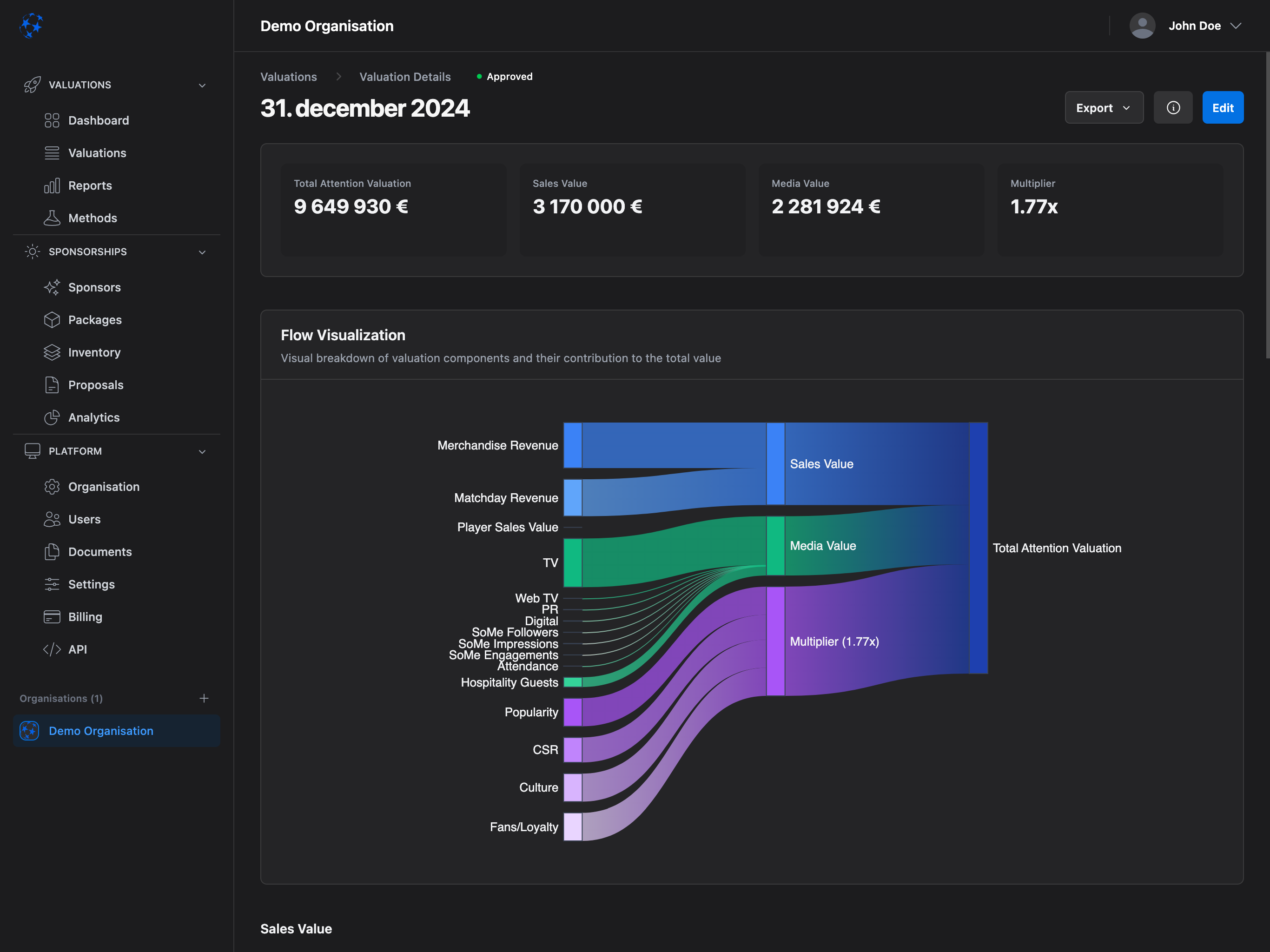Open the API section in the sidebar
Screen dimensions: 1270x952
pos(78,649)
